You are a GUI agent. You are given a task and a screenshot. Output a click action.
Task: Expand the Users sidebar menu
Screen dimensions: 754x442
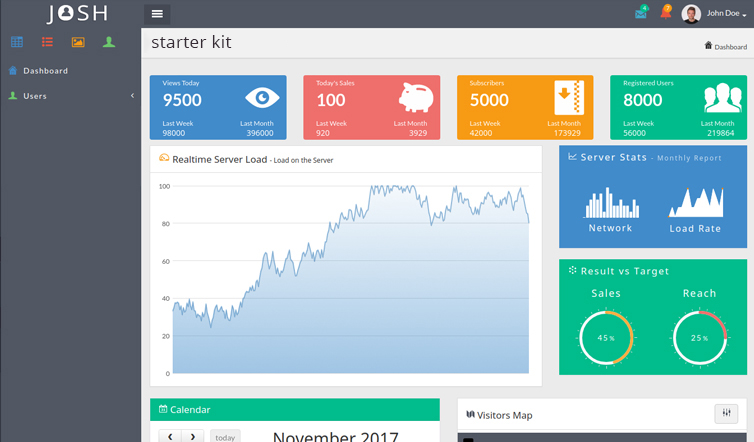tap(70, 96)
